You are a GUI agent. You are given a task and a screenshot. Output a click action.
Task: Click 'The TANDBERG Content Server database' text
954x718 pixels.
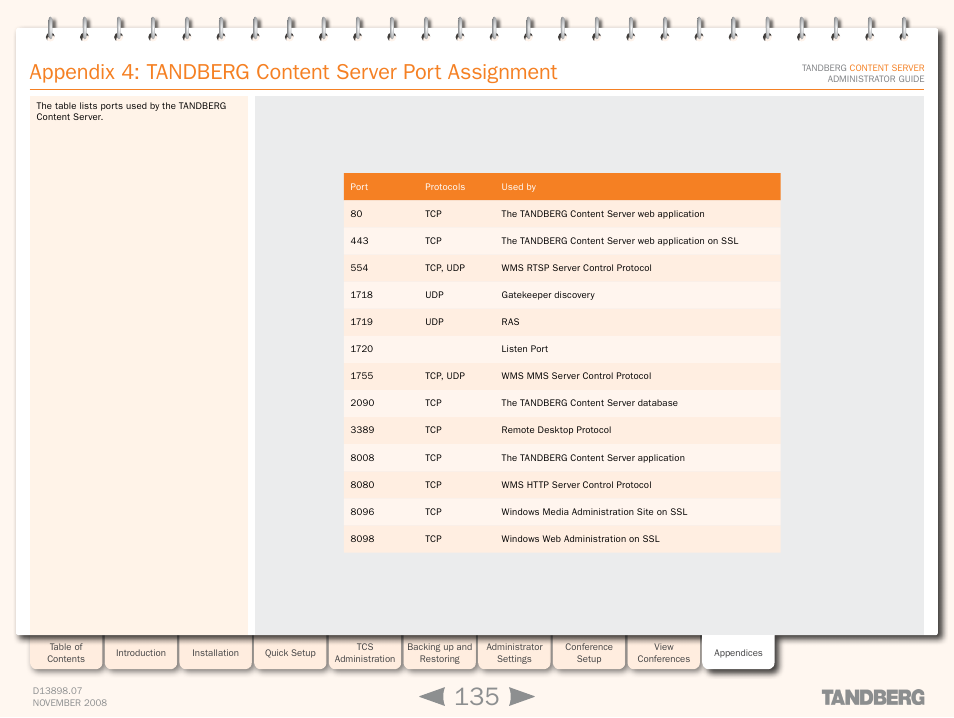pos(589,403)
